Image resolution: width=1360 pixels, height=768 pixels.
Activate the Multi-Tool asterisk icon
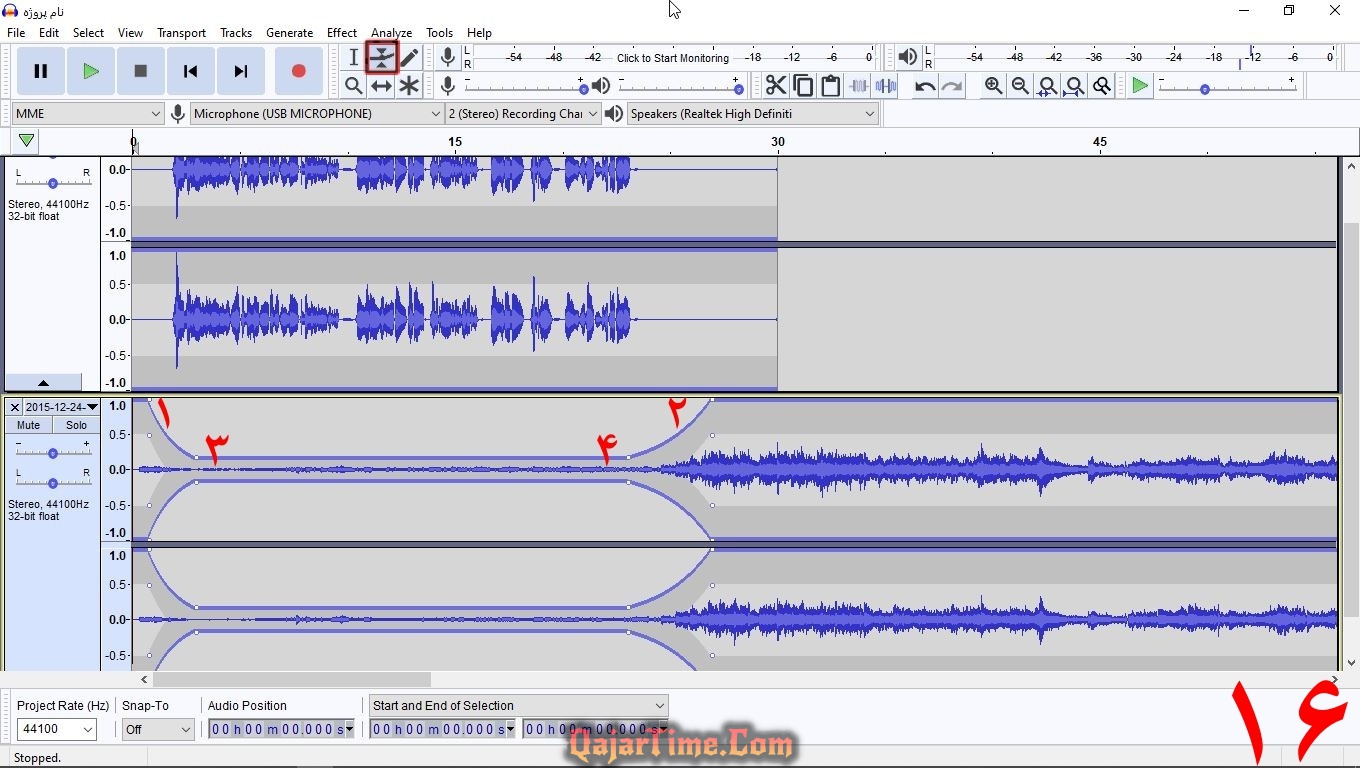pos(409,86)
